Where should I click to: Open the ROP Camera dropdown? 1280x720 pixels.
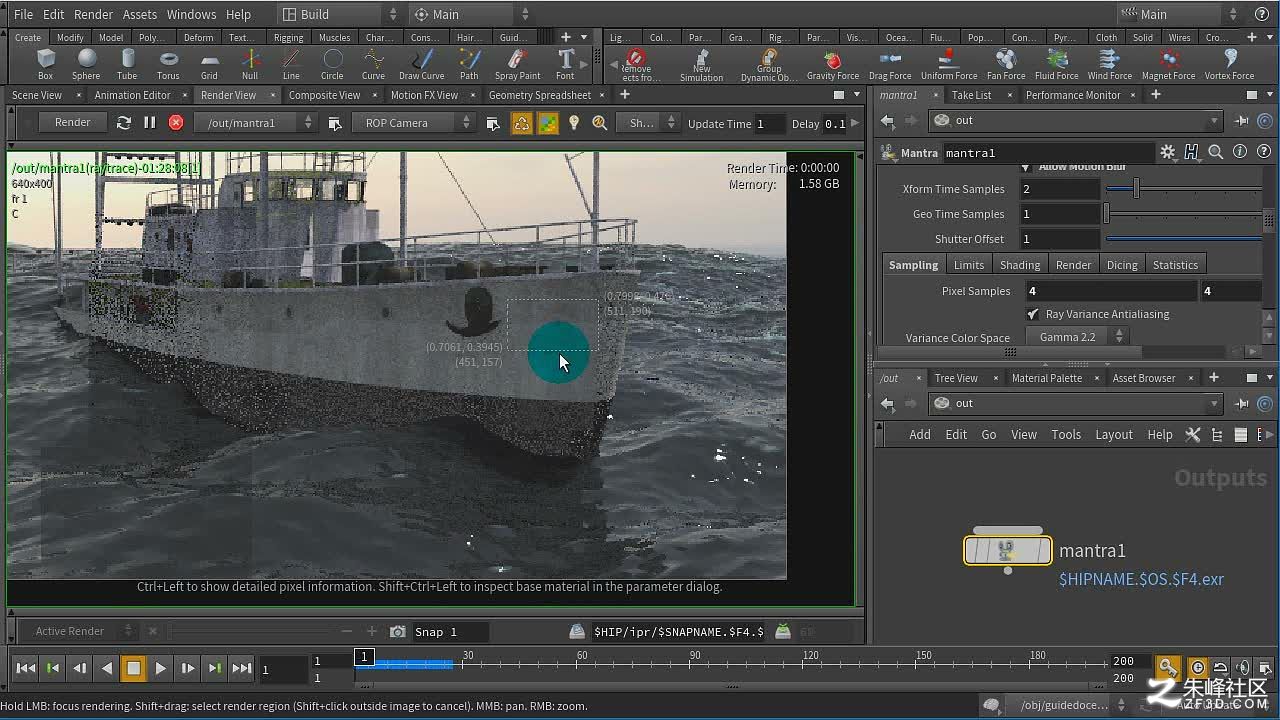click(412, 123)
